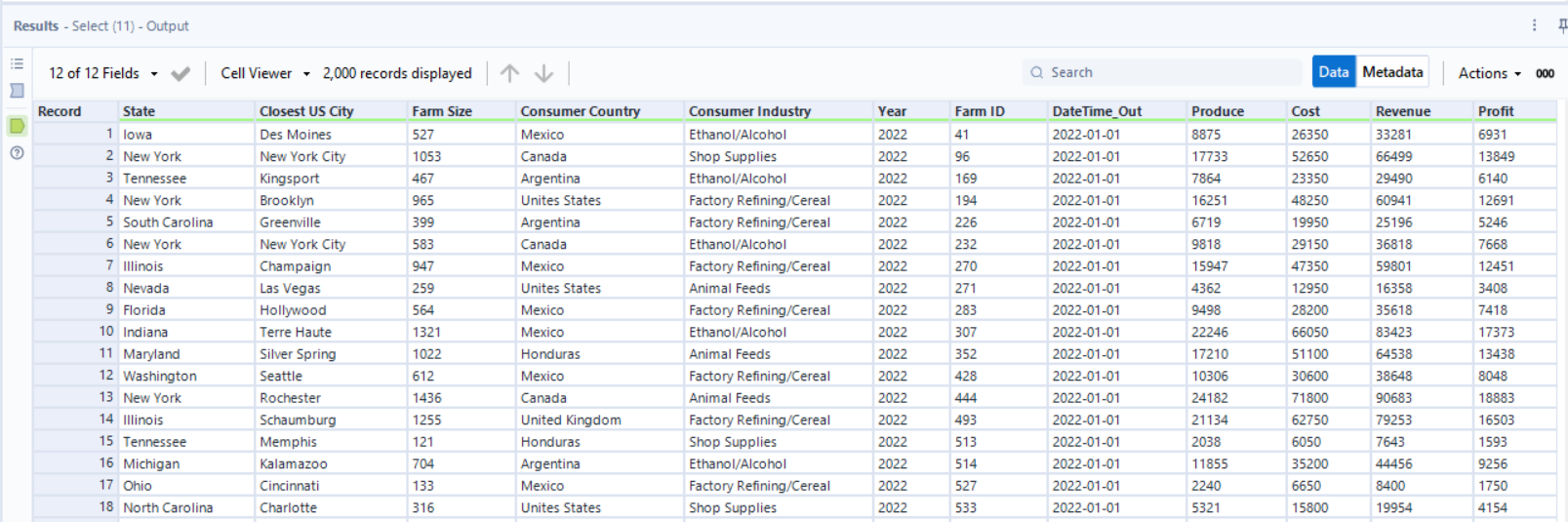
Task: Select the Des Moines cell in first row
Action: [x=296, y=135]
